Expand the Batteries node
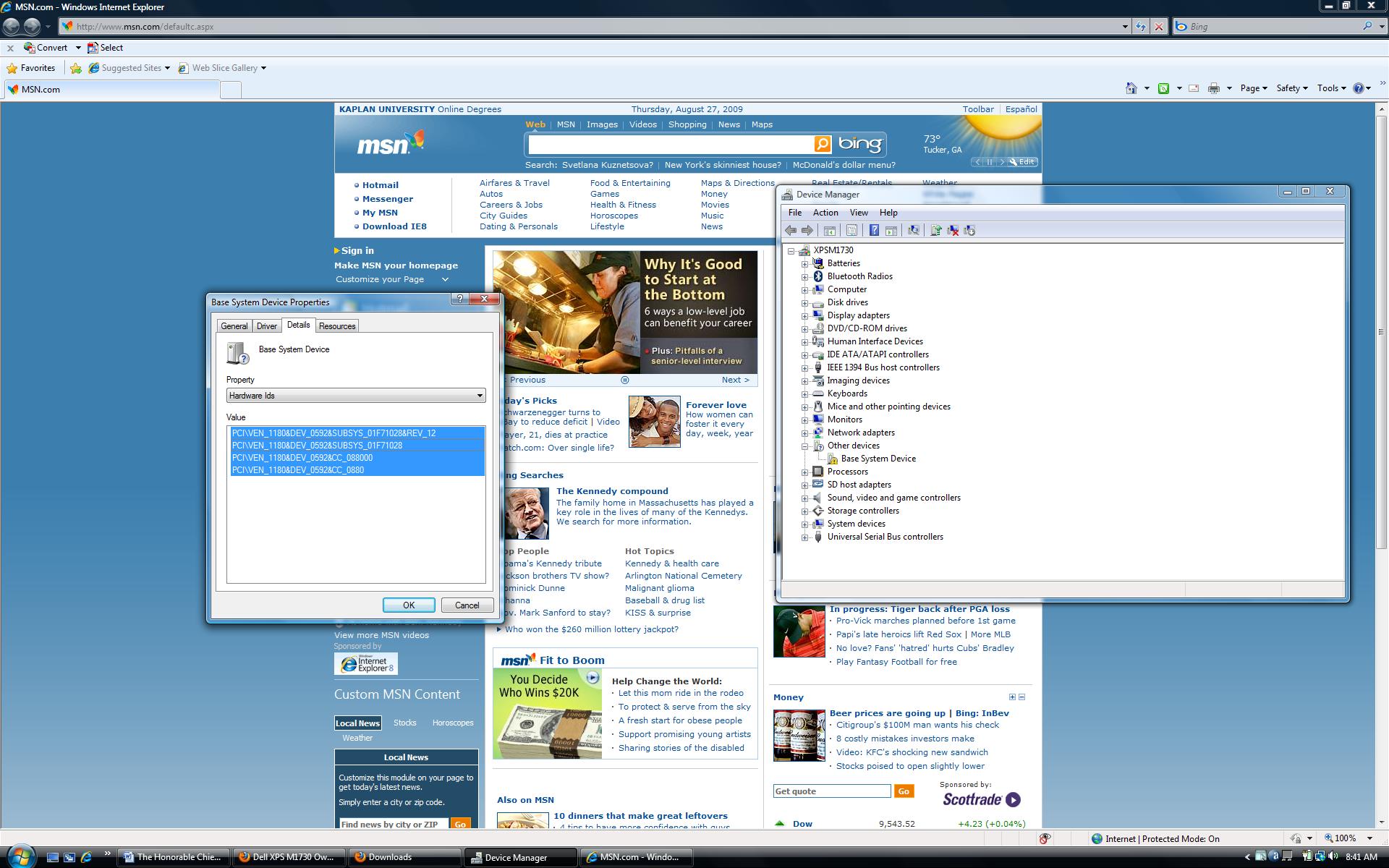Screen dimensions: 1389x868 coord(804,264)
